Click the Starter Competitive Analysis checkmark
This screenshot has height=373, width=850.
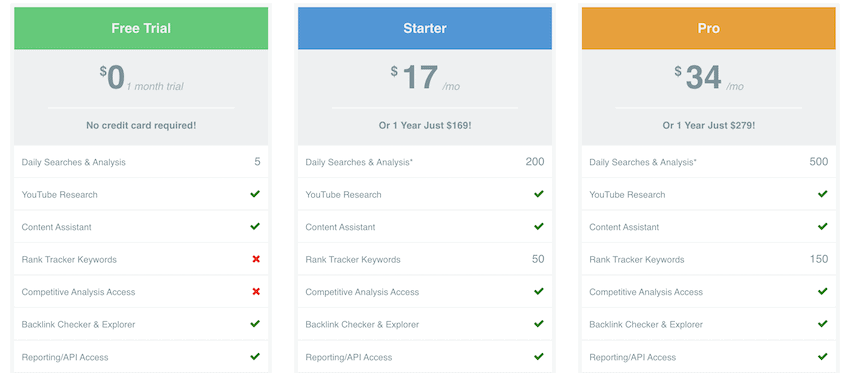point(539,291)
